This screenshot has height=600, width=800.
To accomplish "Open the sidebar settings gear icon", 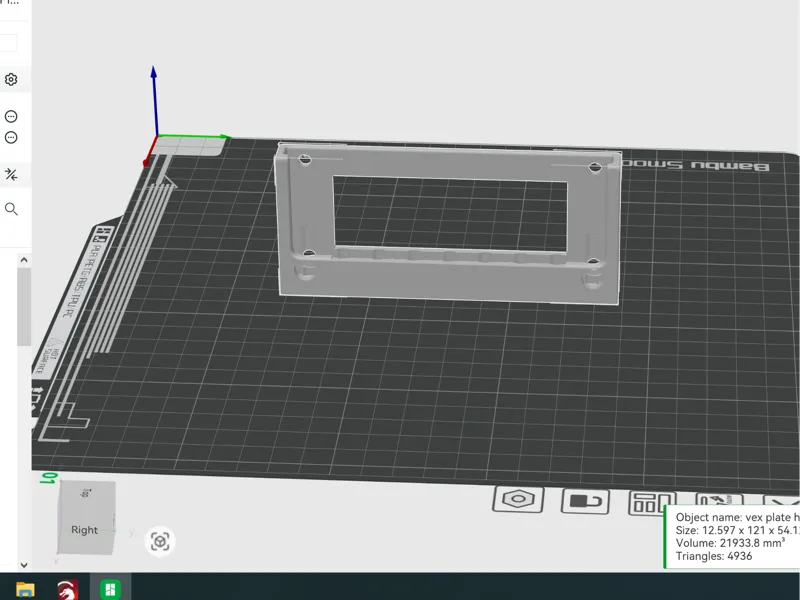I will coord(11,80).
